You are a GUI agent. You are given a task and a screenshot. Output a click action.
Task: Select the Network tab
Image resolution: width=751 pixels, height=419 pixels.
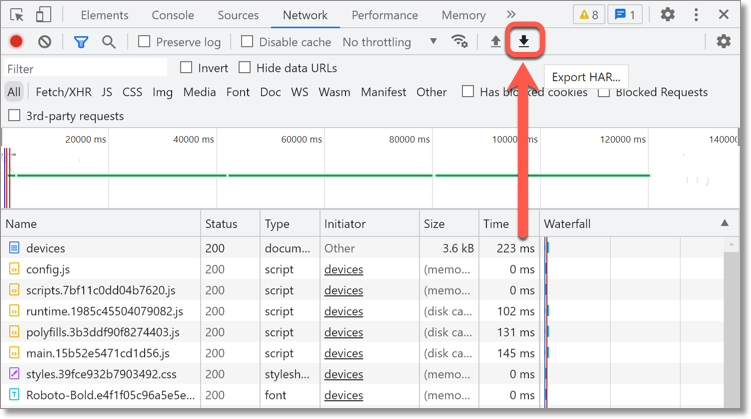305,15
